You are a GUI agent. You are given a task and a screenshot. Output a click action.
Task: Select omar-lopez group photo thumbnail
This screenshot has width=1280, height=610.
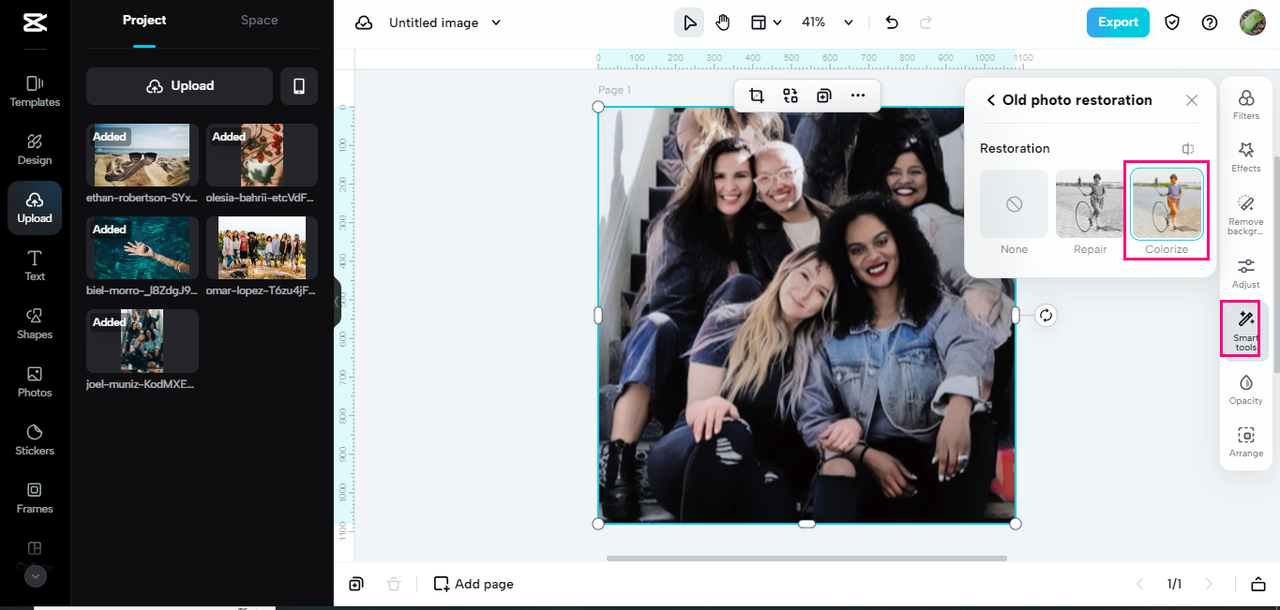pyautogui.click(x=261, y=248)
